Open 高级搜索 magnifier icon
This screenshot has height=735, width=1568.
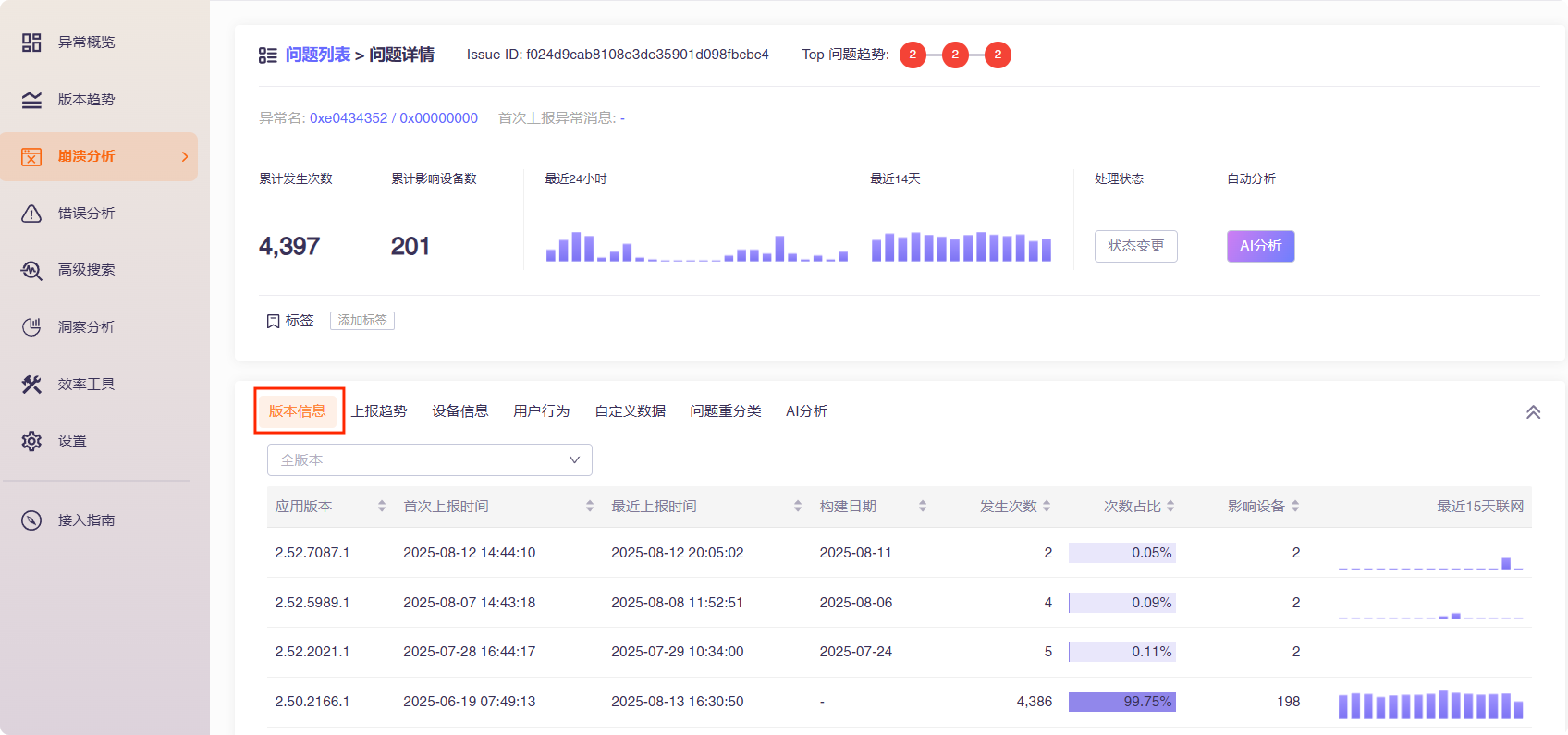click(31, 270)
